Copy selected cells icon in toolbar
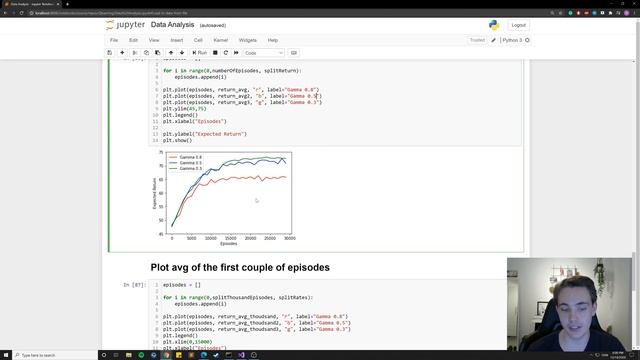Viewport: 640px width, 360px height. (146, 53)
